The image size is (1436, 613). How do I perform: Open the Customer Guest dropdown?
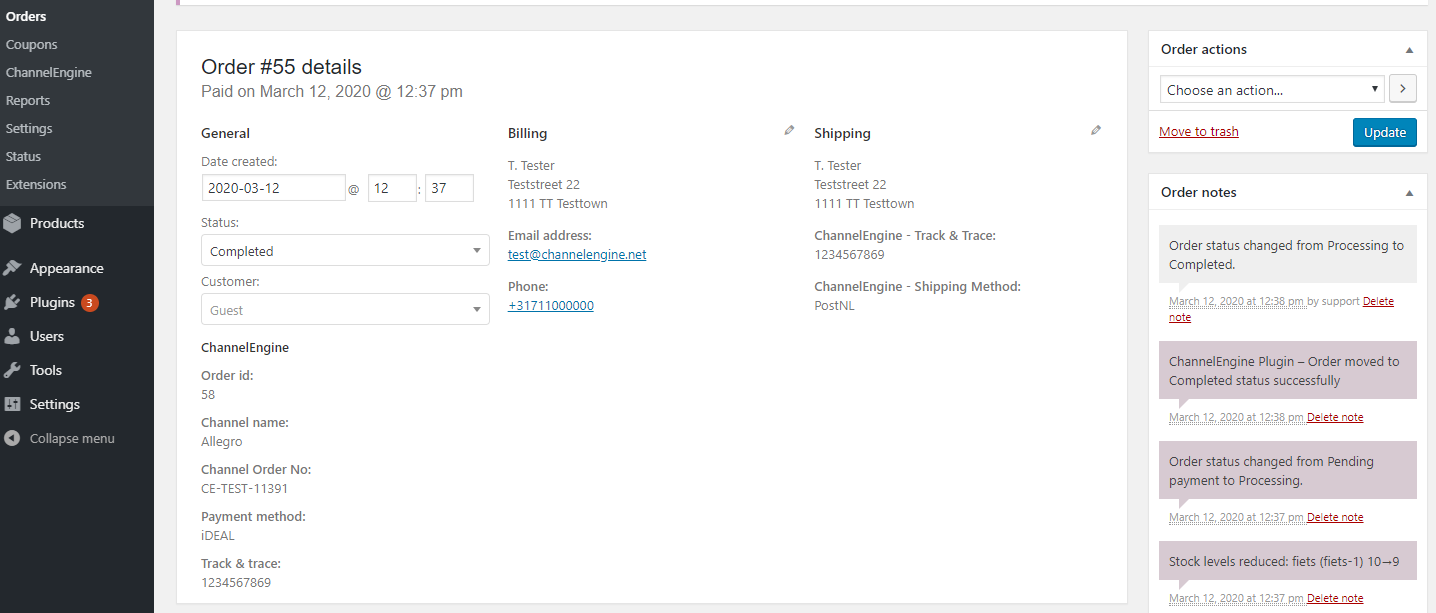coord(345,310)
